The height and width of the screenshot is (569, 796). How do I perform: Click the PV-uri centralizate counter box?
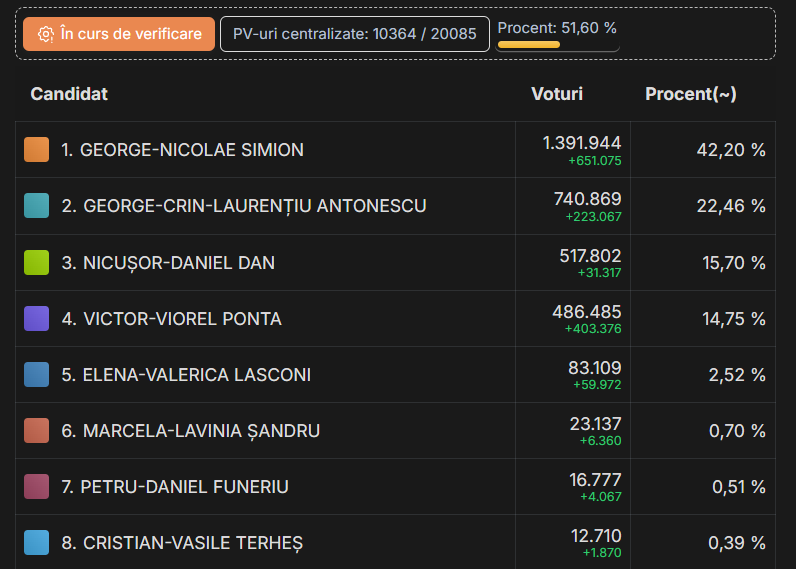354,34
